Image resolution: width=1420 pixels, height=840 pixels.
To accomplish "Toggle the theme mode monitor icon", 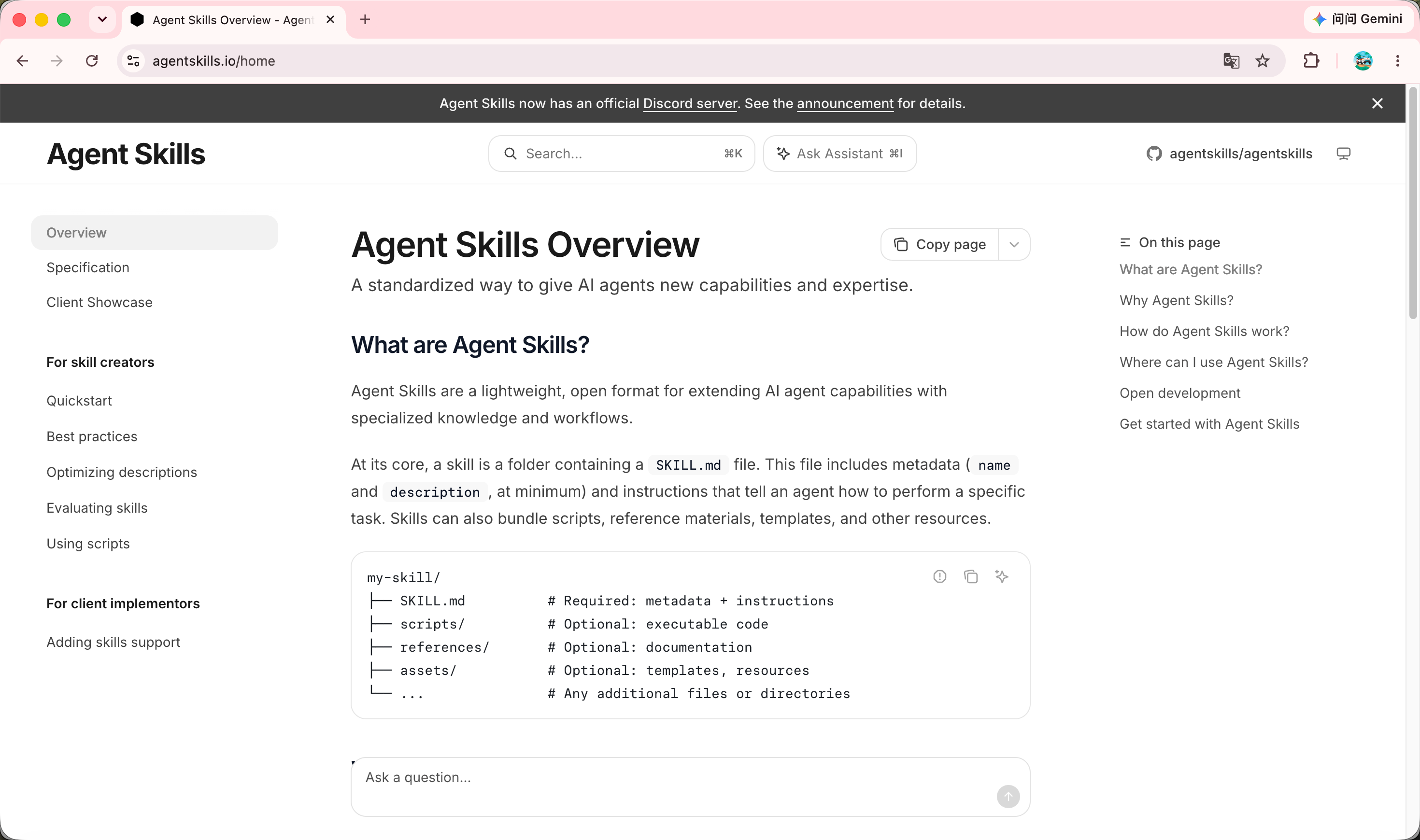I will coord(1343,154).
